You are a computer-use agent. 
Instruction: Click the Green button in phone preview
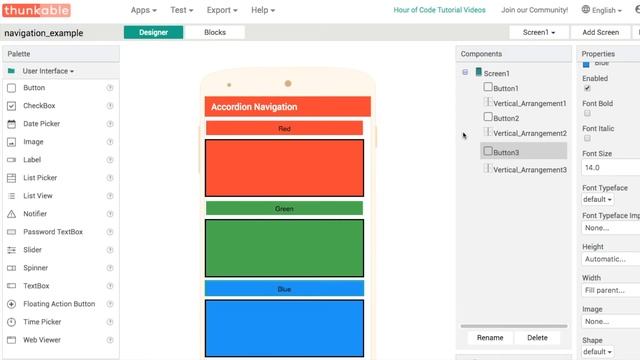click(x=284, y=208)
